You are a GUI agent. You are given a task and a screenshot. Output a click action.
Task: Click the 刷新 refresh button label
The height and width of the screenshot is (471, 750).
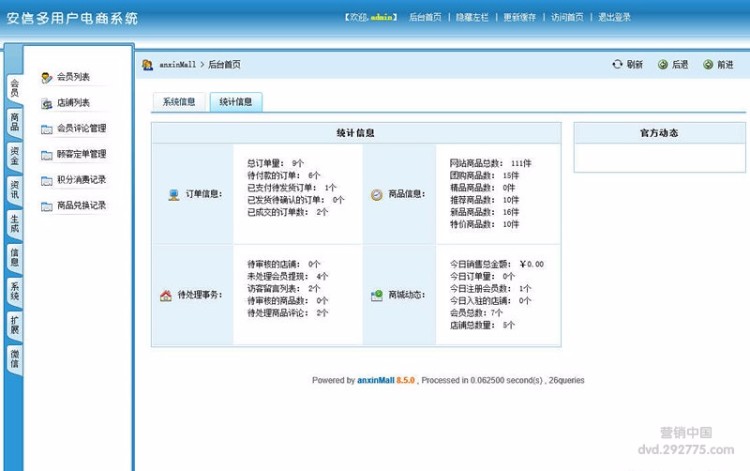[x=634, y=65]
